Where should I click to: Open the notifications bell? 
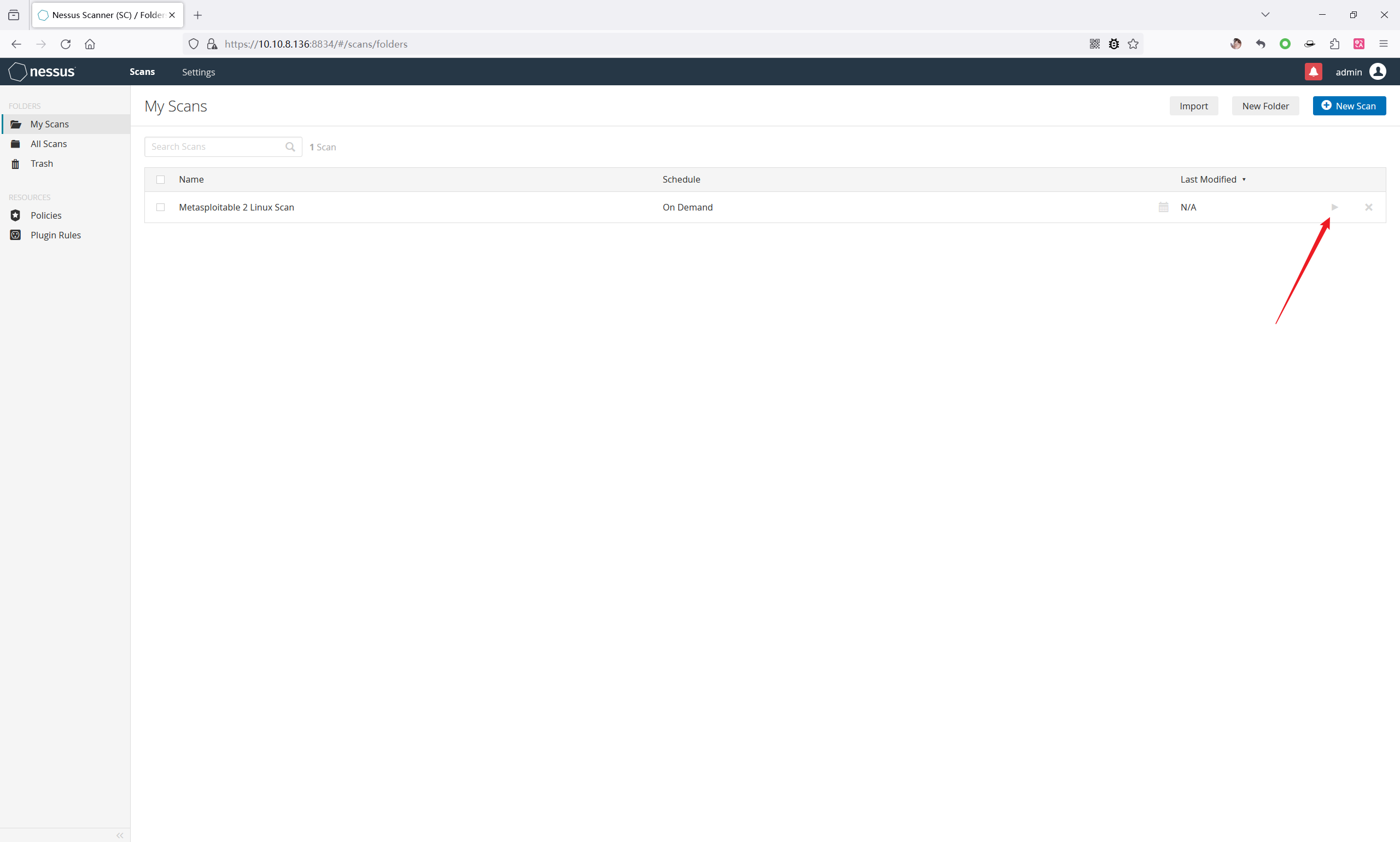(1313, 72)
